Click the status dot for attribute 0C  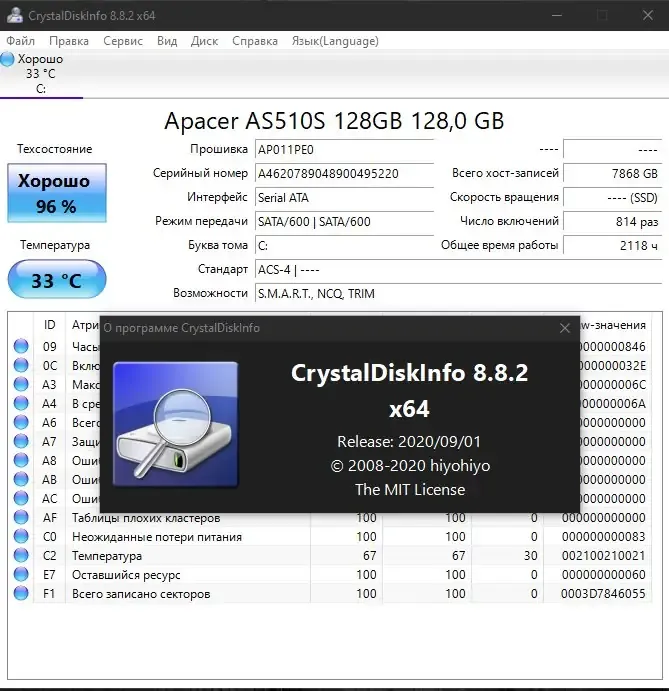point(21,365)
